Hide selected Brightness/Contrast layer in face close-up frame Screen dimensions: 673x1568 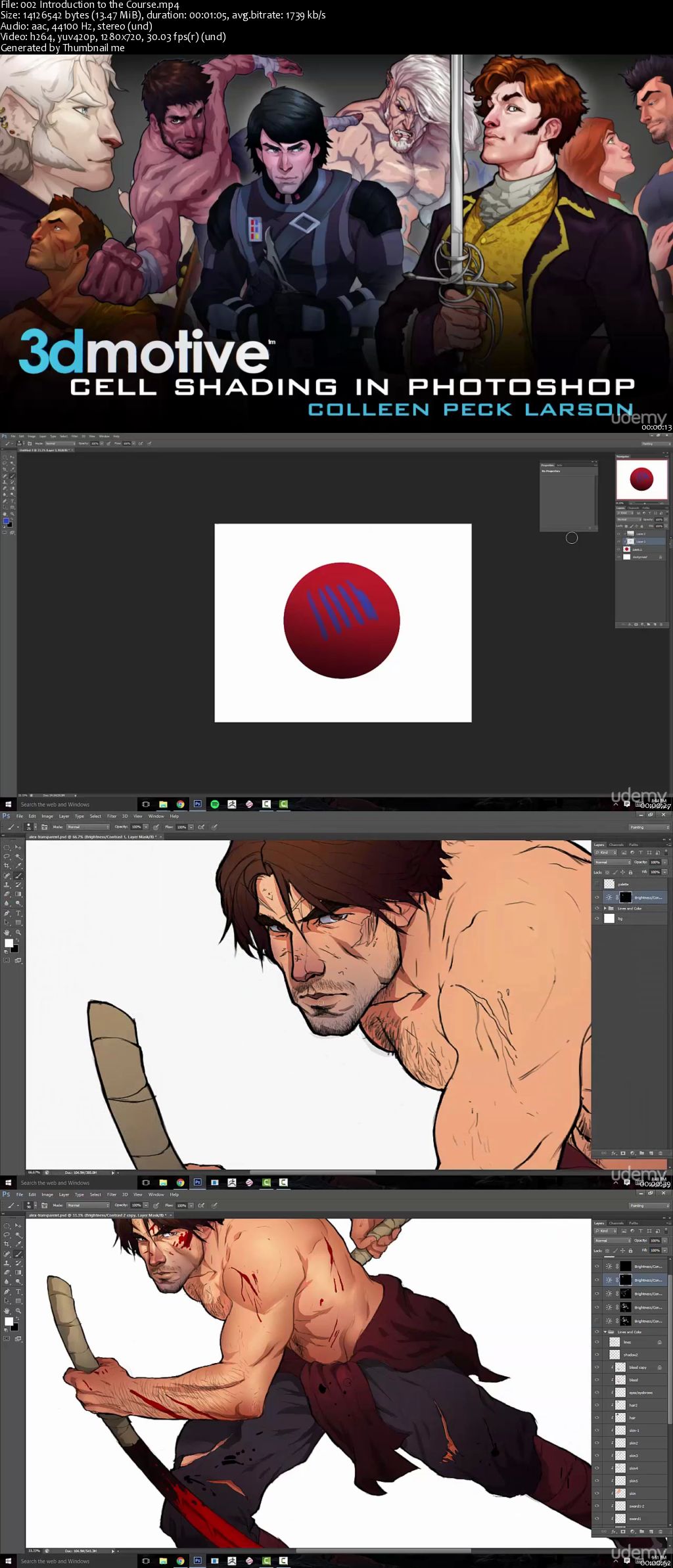point(597,897)
